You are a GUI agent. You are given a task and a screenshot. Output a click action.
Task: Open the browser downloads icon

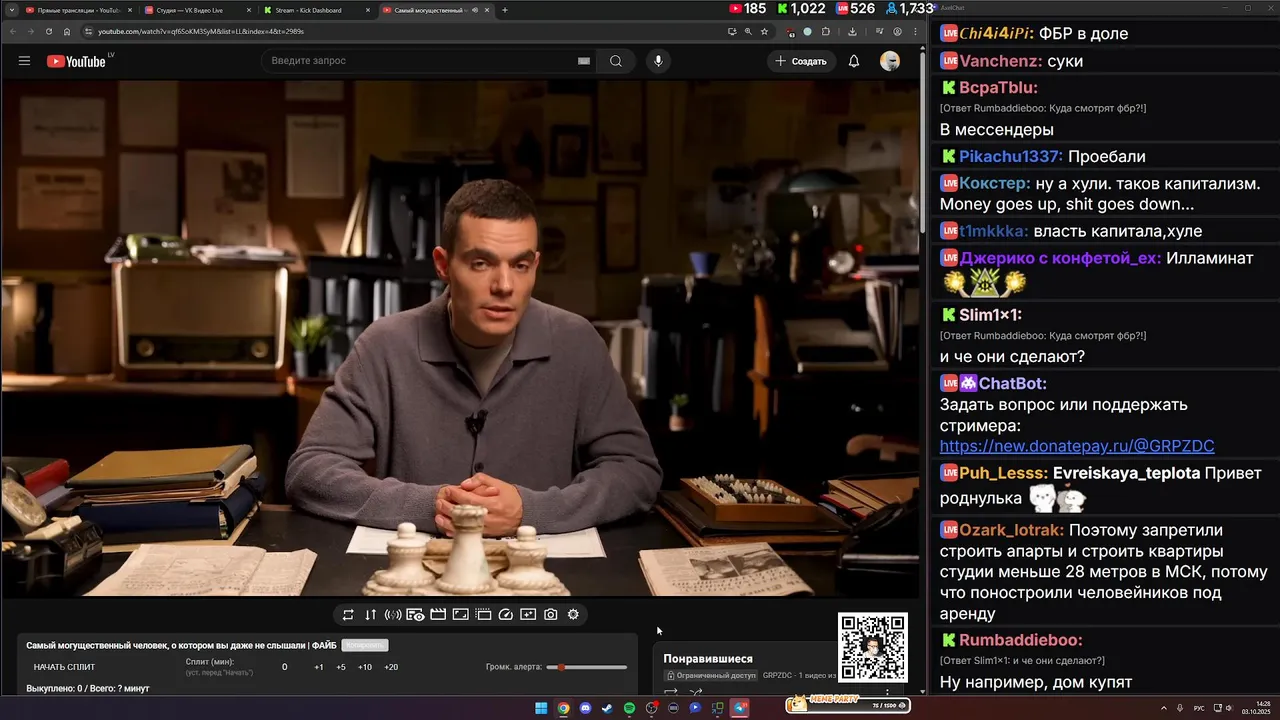pyautogui.click(x=852, y=32)
